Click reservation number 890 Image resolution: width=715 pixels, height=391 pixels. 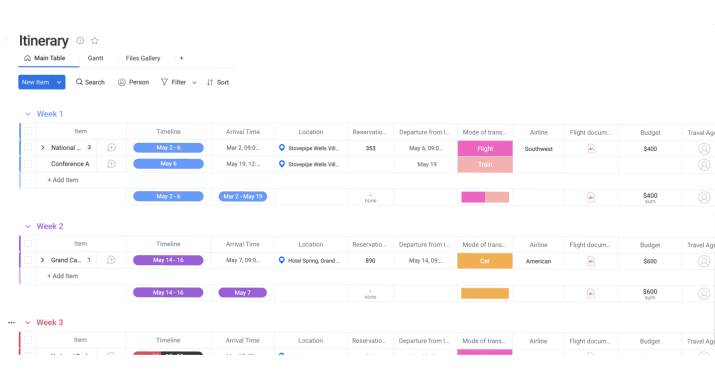(x=370, y=261)
